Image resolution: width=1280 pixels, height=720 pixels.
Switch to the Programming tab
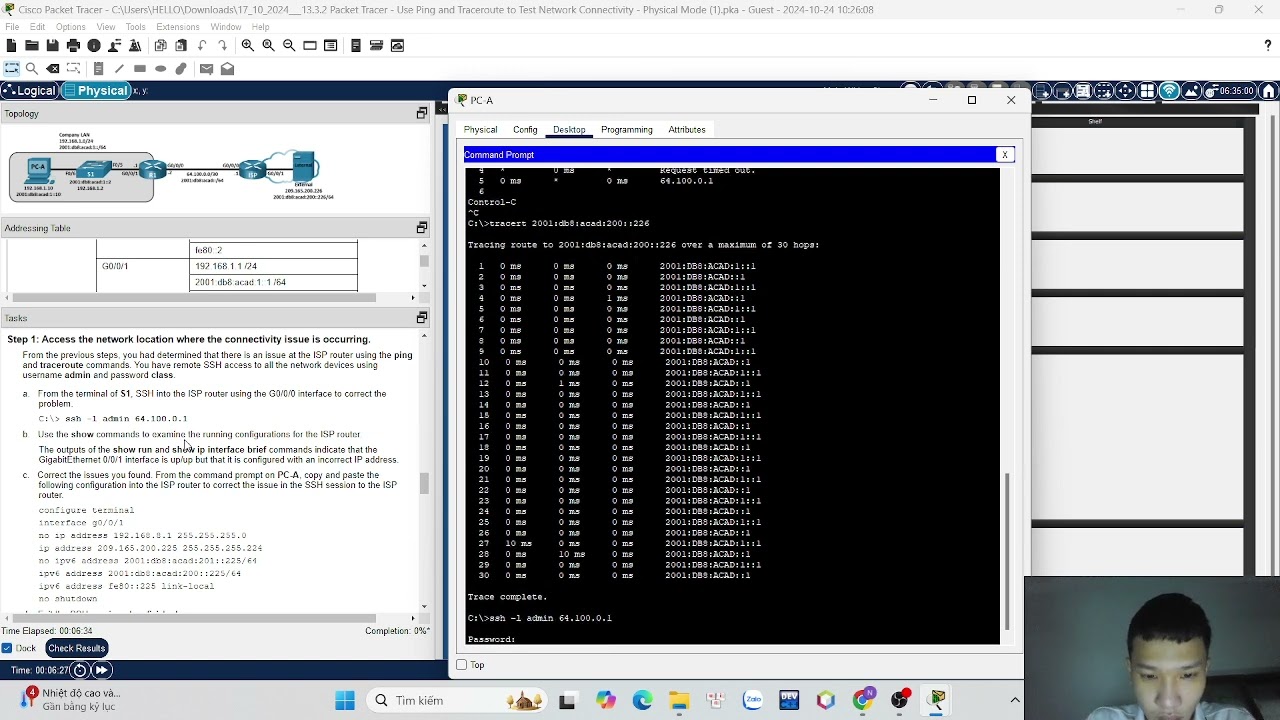tap(627, 130)
